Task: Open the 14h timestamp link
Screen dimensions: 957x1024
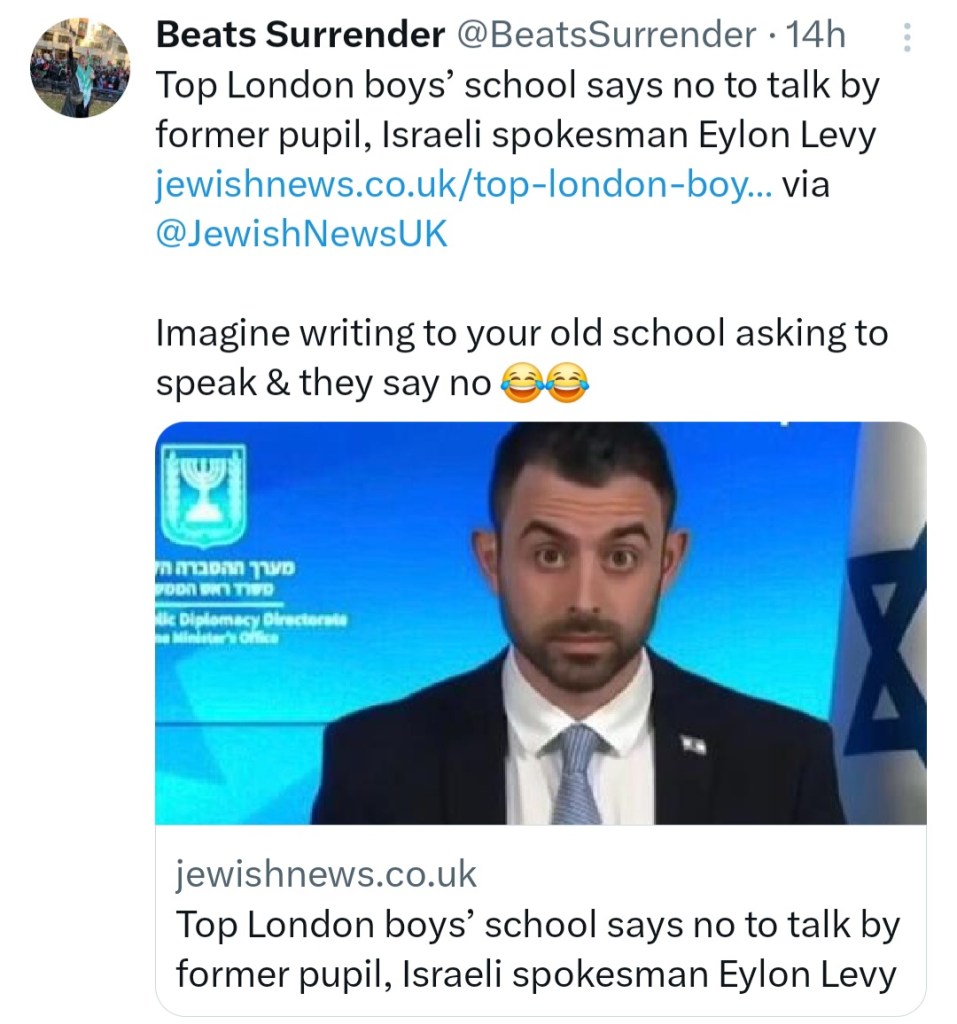Action: pyautogui.click(x=816, y=35)
